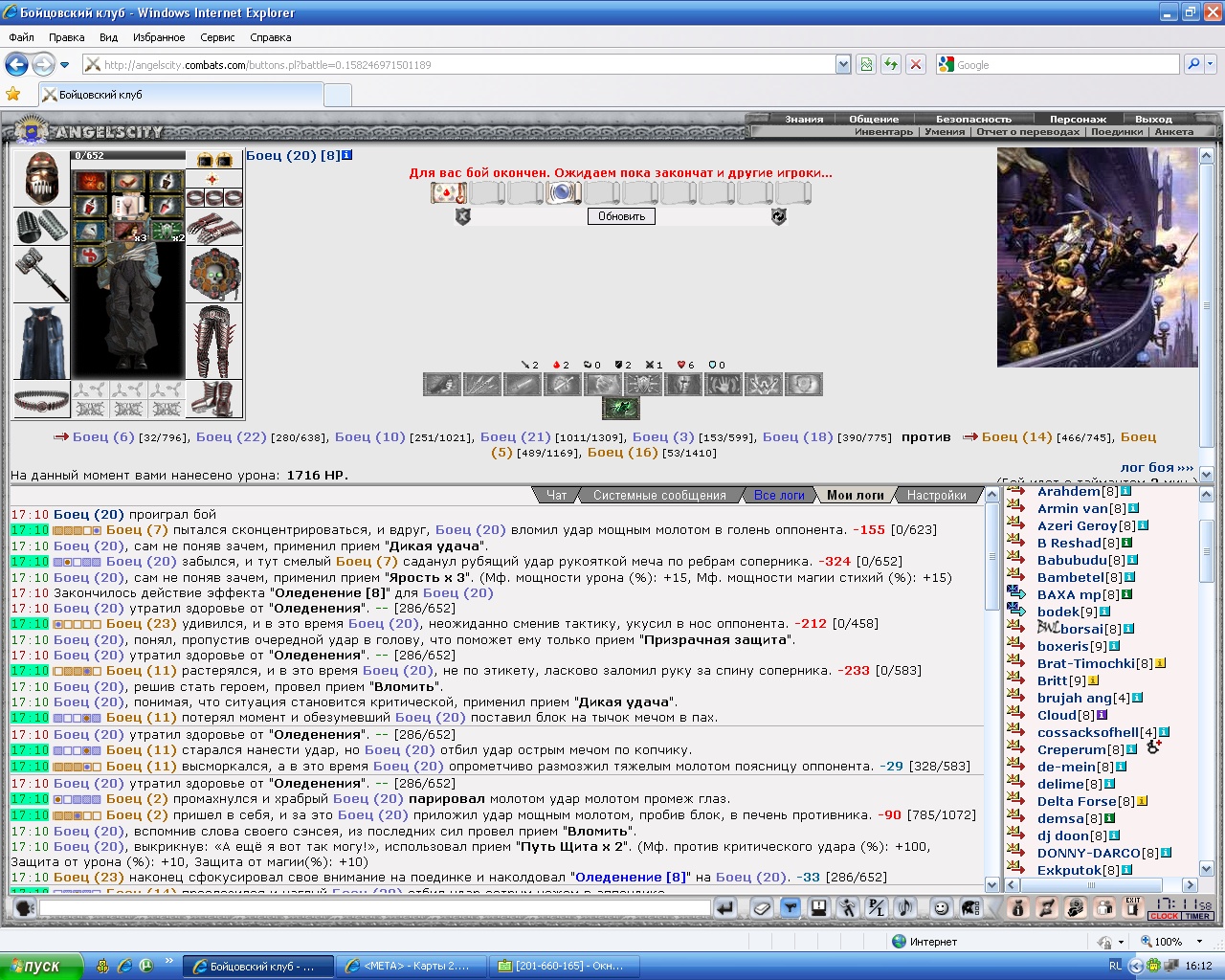This screenshot has height=980, width=1225.
Task: Click the spiked bracers equipment slot
Action: (41, 227)
